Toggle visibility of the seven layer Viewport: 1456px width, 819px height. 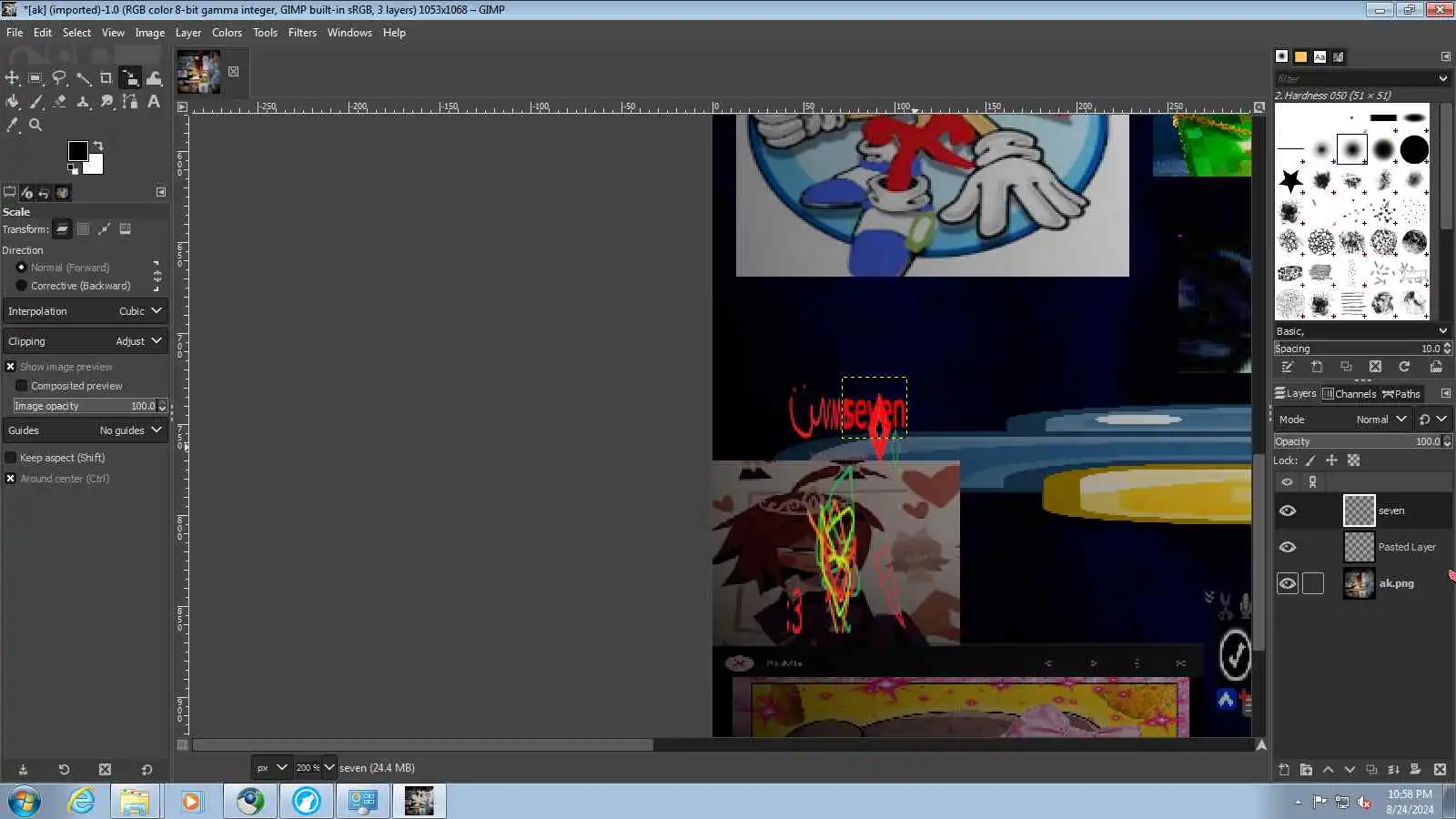coord(1287,511)
